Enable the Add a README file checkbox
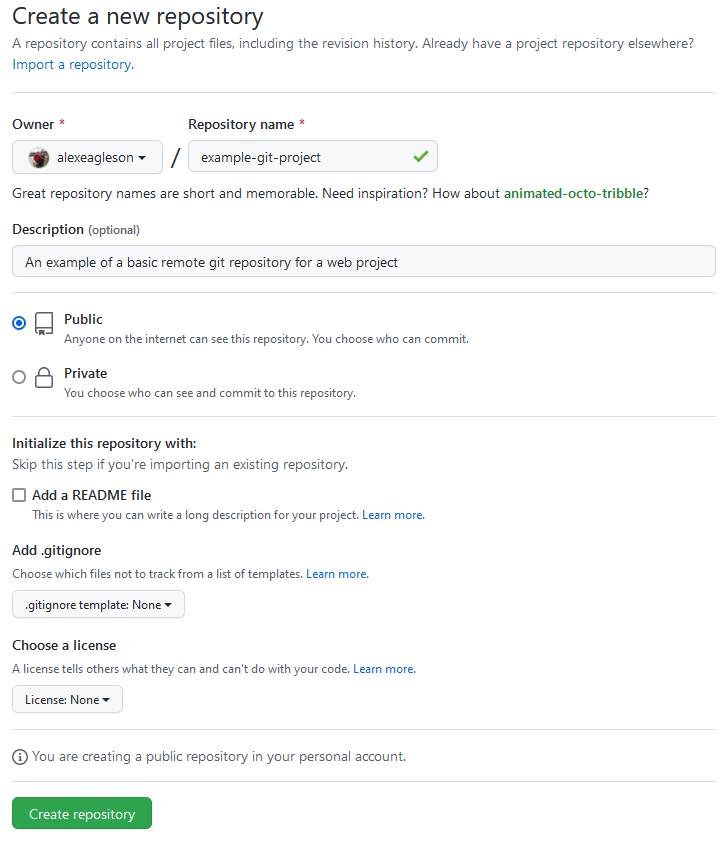The image size is (726, 843). (19, 495)
